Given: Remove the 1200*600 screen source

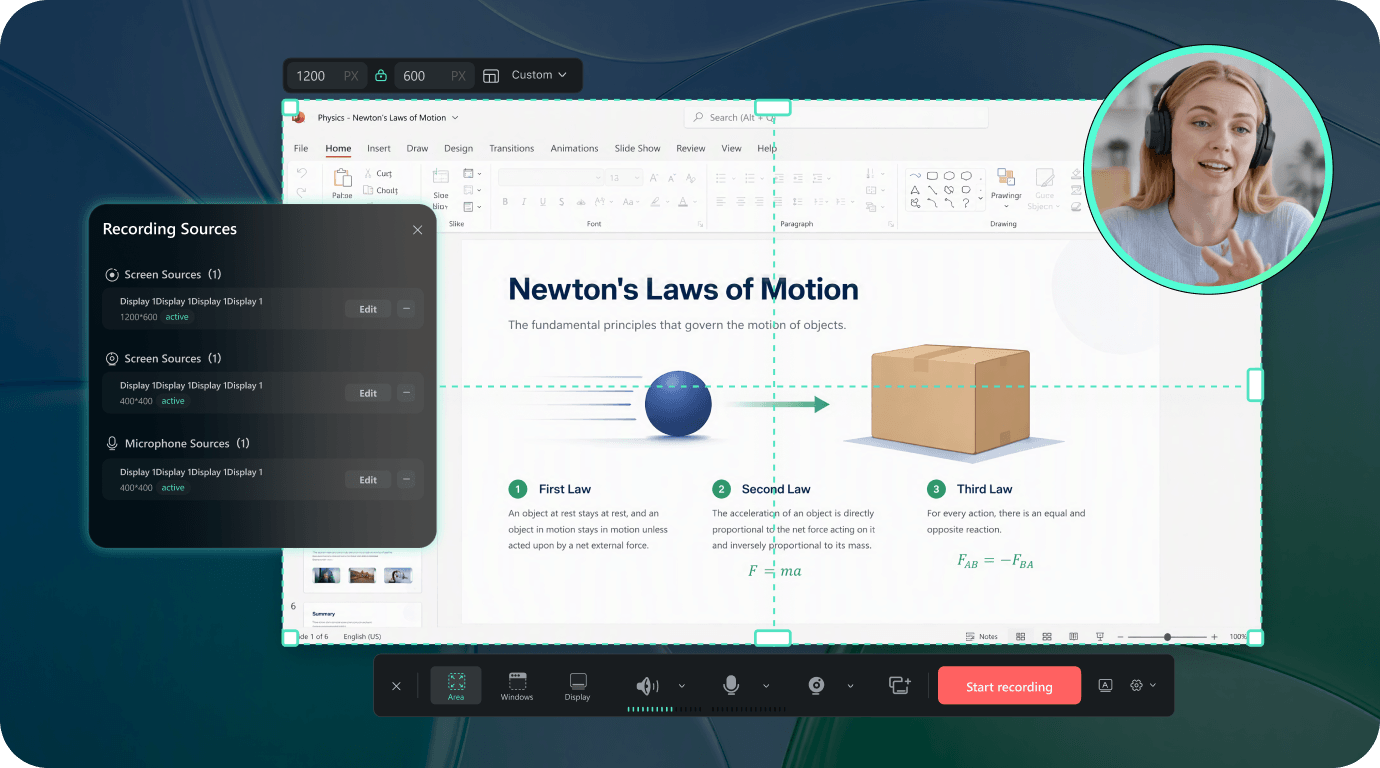Looking at the screenshot, I should [406, 309].
